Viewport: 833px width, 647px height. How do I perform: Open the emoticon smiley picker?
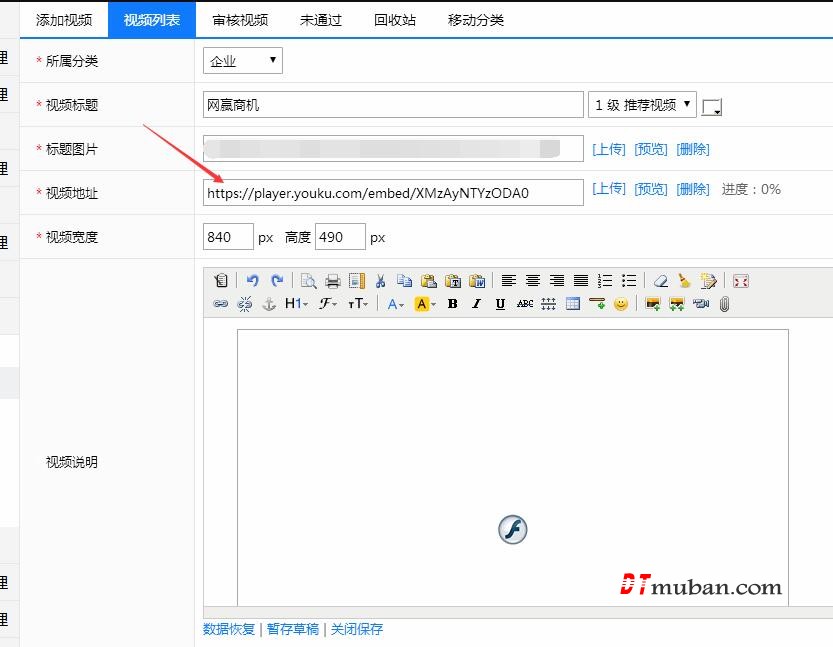coord(621,304)
